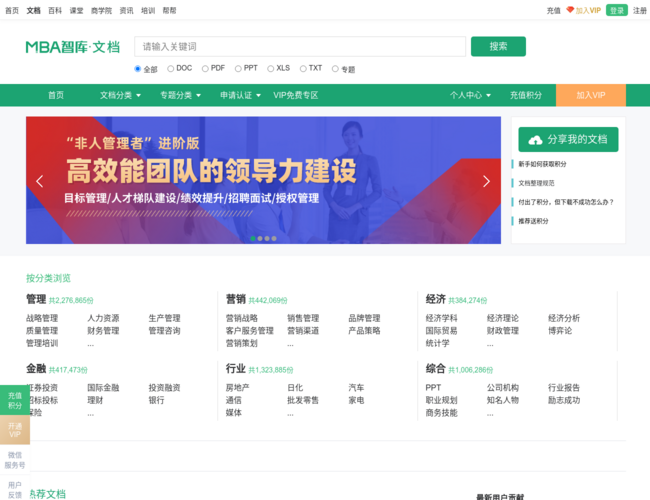Select the DOC file type radio
This screenshot has height=500, width=650.
click(x=170, y=69)
